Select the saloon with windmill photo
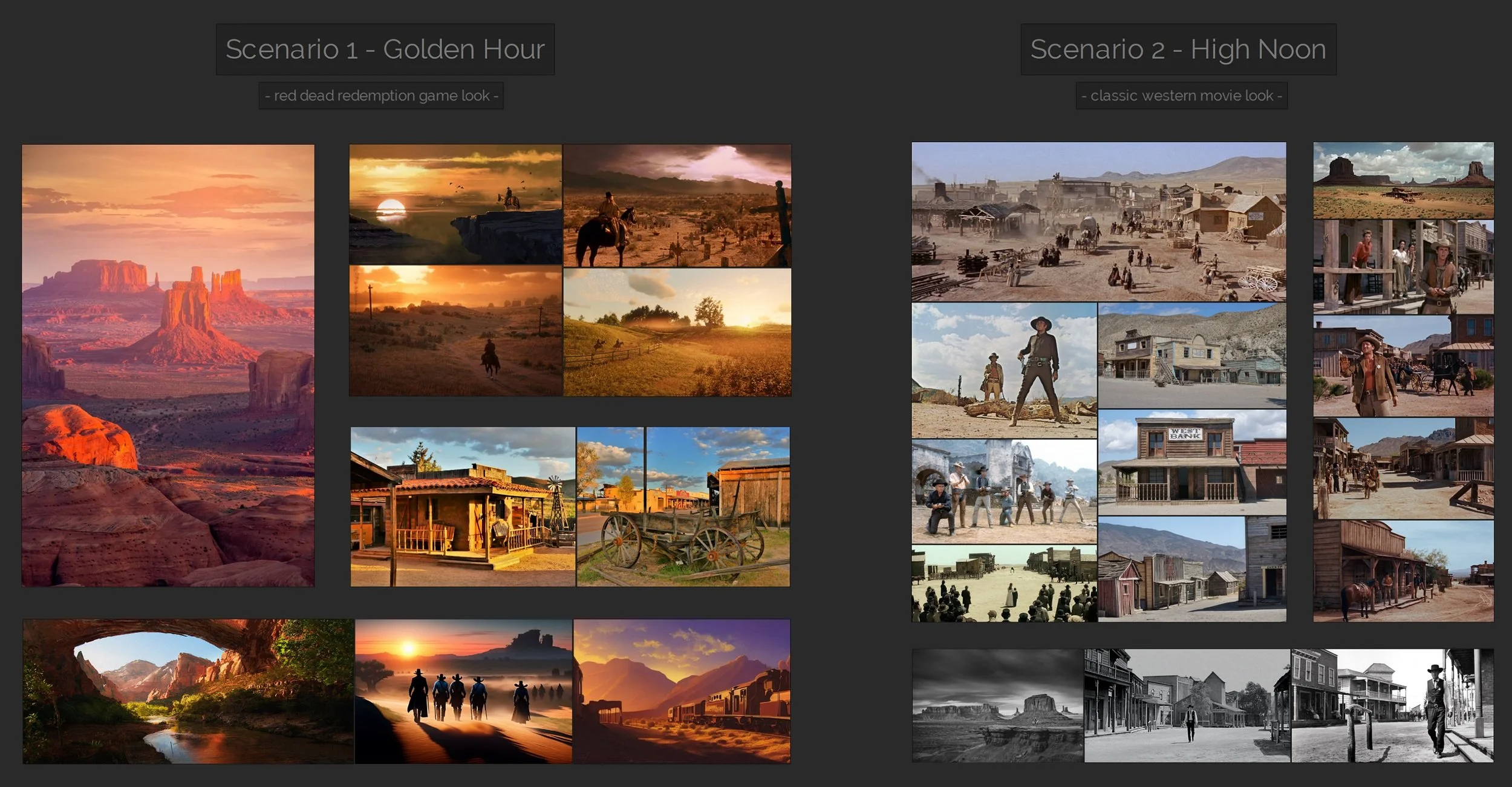The width and height of the screenshot is (1512, 787). (x=463, y=506)
